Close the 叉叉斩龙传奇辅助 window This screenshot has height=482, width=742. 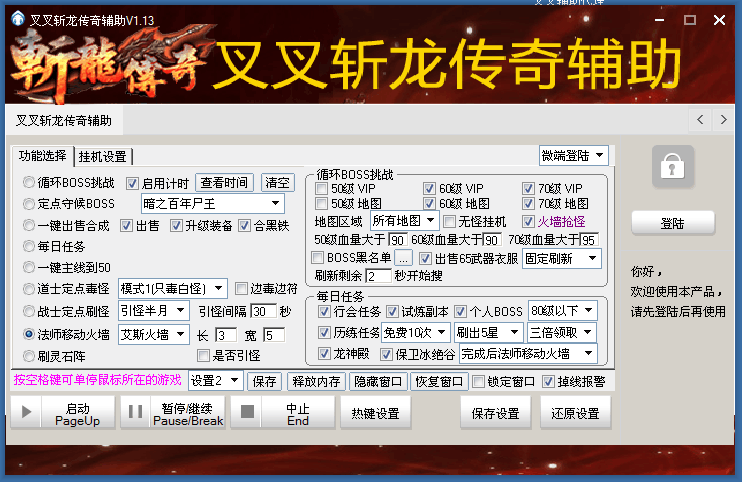[719, 20]
